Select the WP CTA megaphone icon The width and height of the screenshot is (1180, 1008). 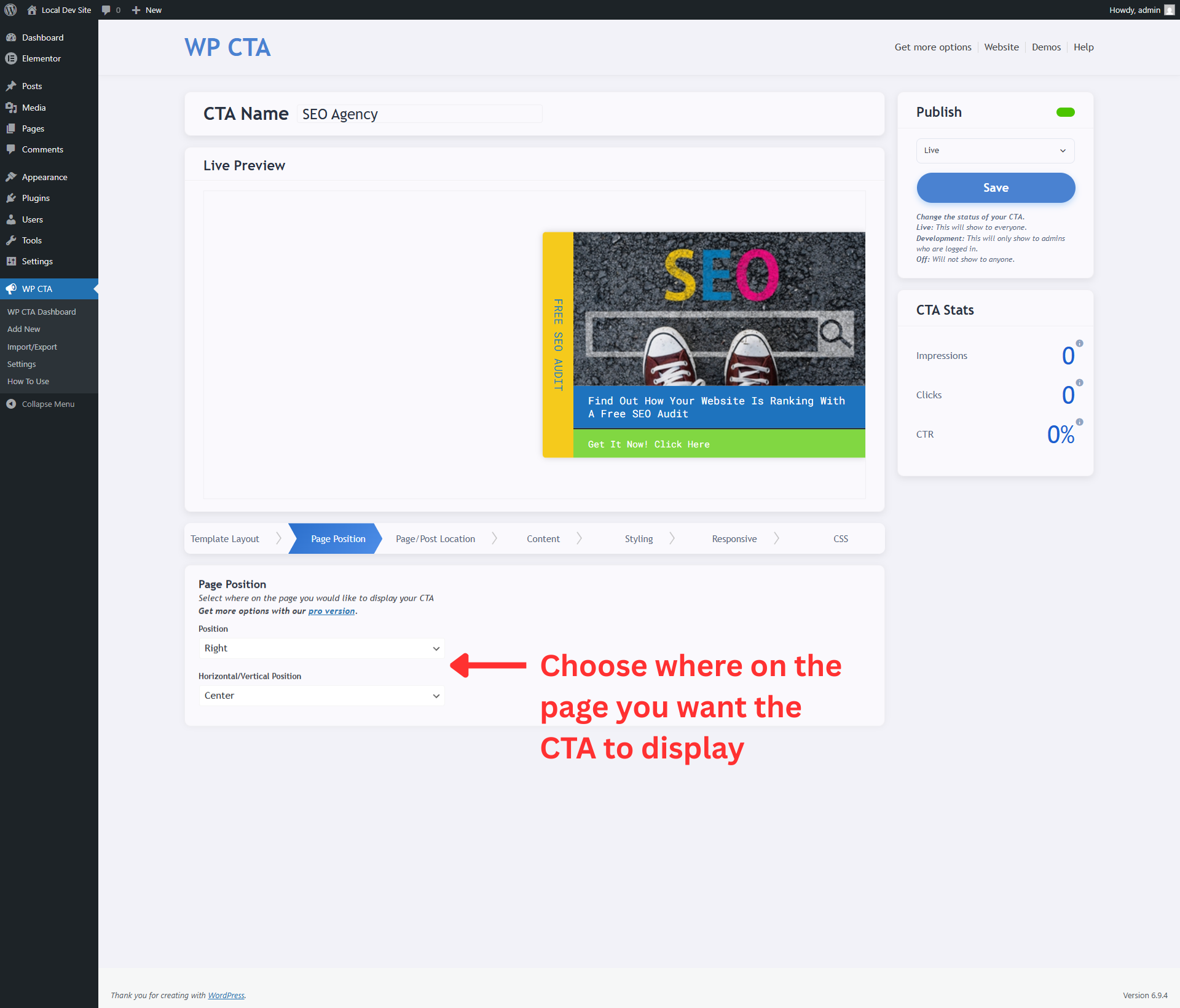11,288
